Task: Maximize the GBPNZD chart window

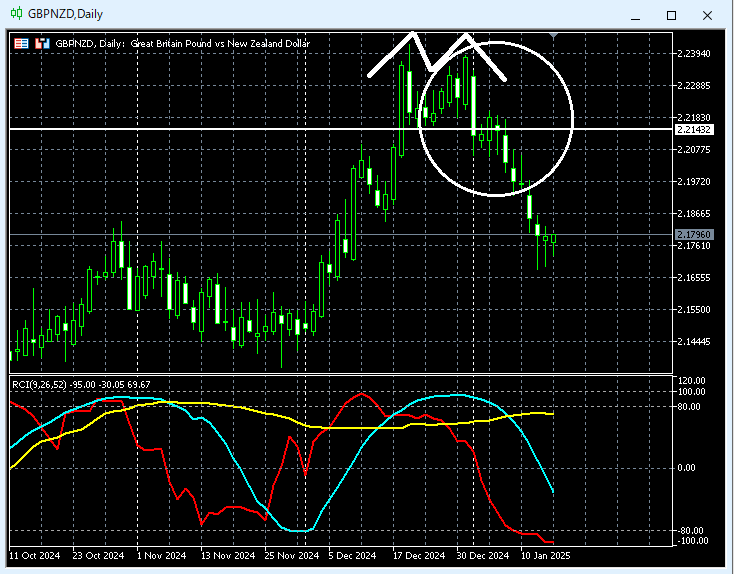Action: pyautogui.click(x=671, y=15)
